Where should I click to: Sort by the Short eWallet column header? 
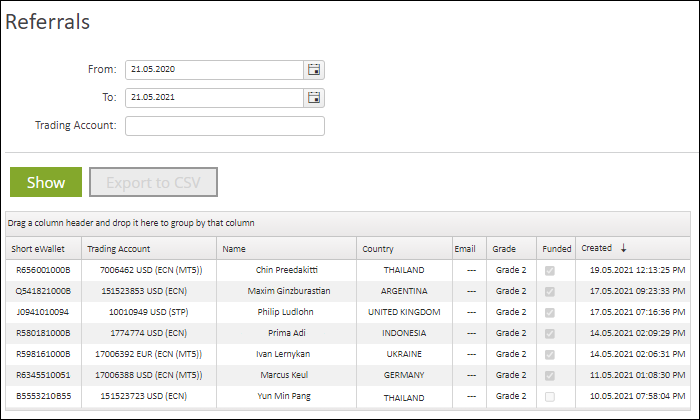(x=37, y=249)
